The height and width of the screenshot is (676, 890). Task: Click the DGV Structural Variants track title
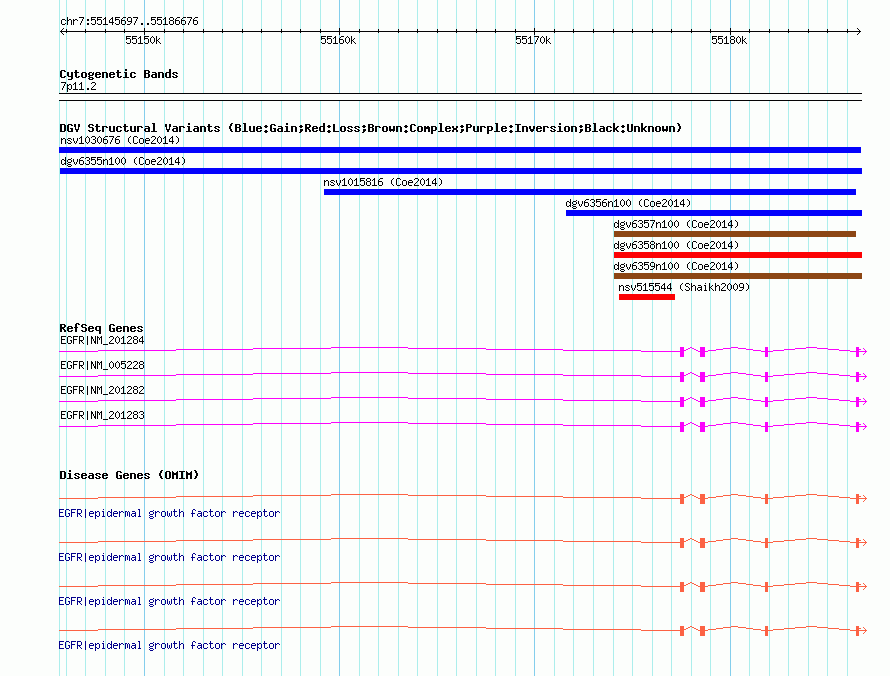pyautogui.click(x=371, y=128)
